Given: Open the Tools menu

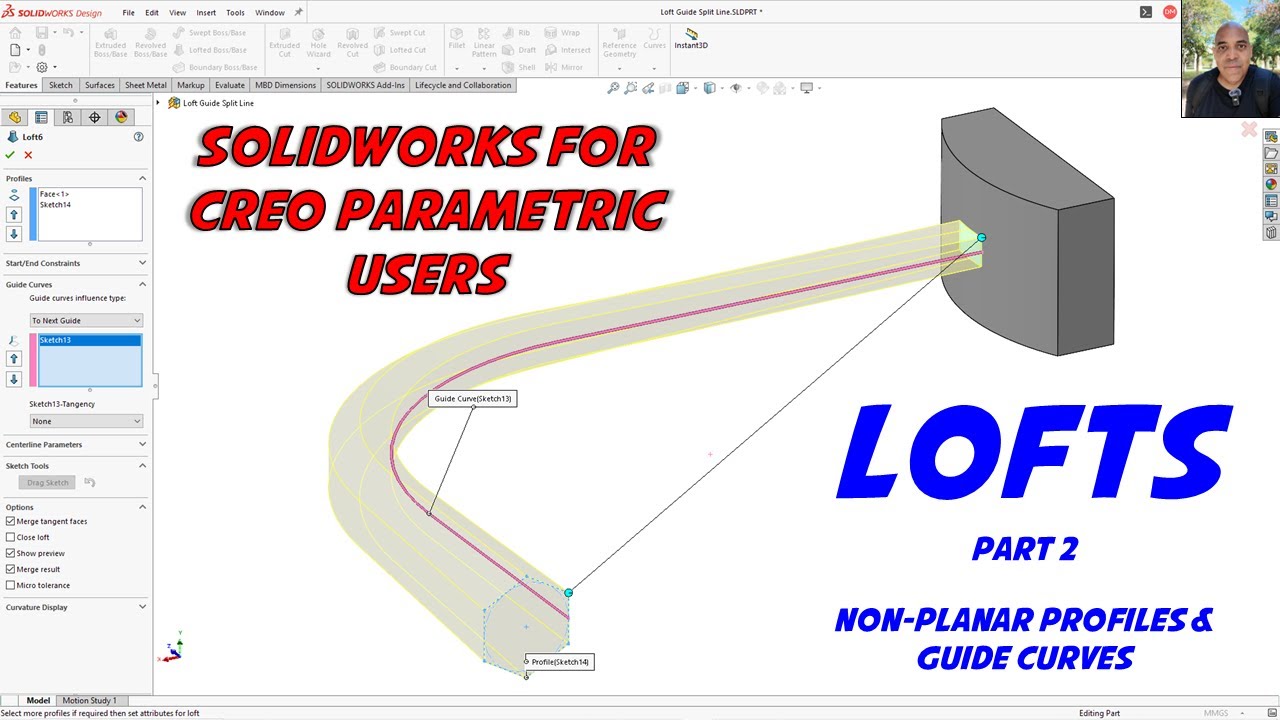Looking at the screenshot, I should [235, 13].
